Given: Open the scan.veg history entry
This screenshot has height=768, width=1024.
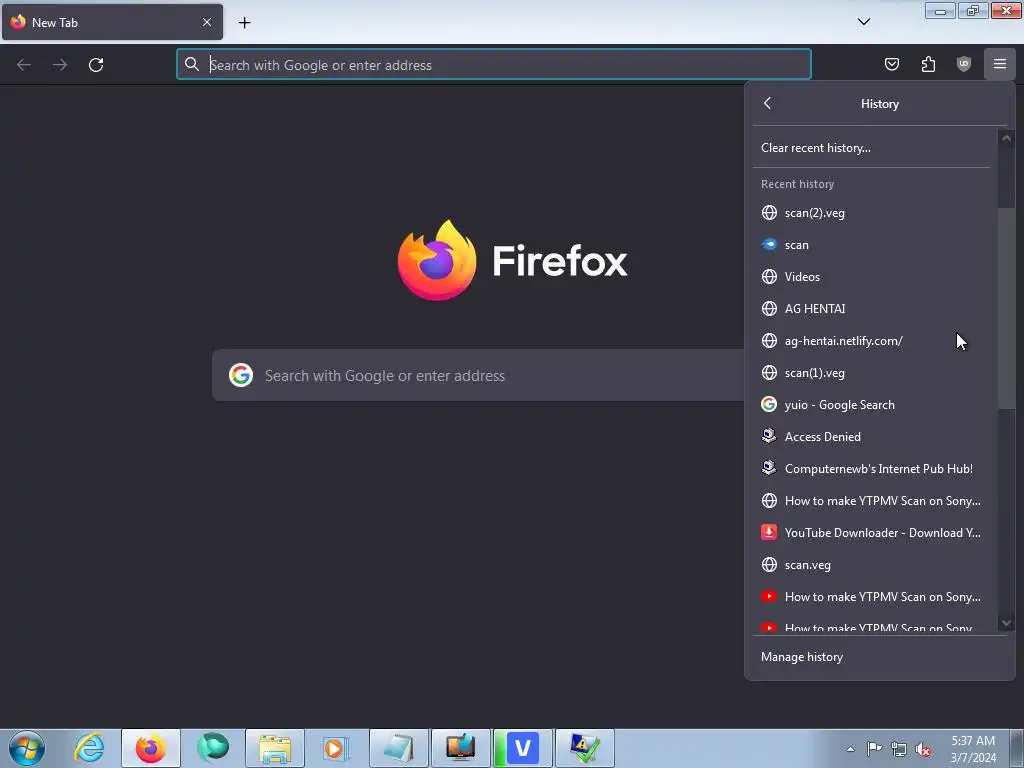Looking at the screenshot, I should click(871, 565).
